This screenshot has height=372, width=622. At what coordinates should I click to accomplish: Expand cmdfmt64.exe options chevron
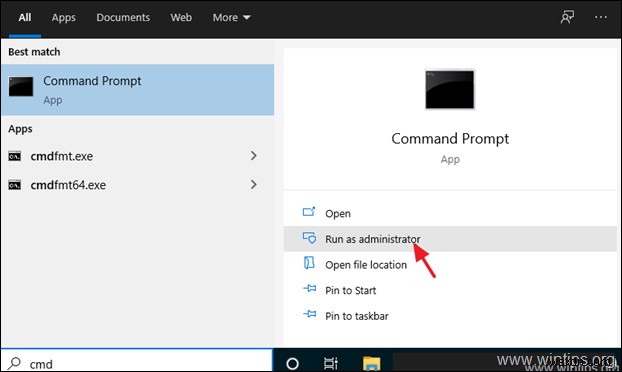[253, 184]
